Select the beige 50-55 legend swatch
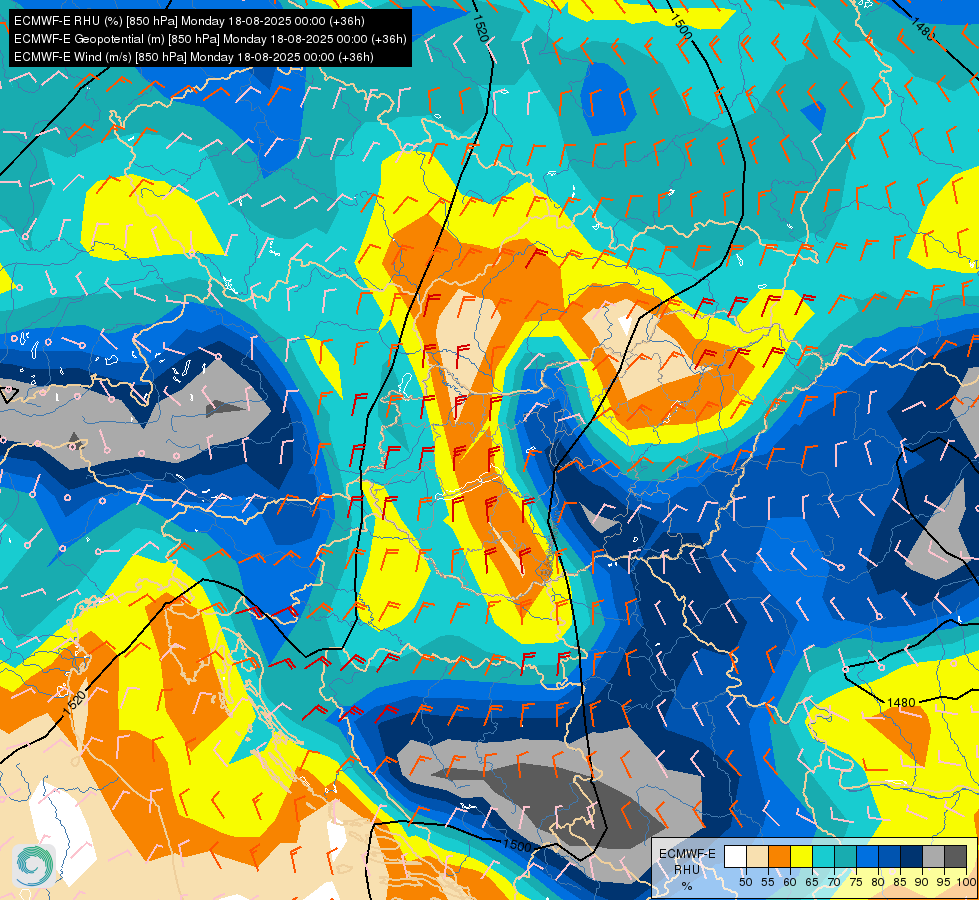Image resolution: width=979 pixels, height=900 pixels. (757, 856)
